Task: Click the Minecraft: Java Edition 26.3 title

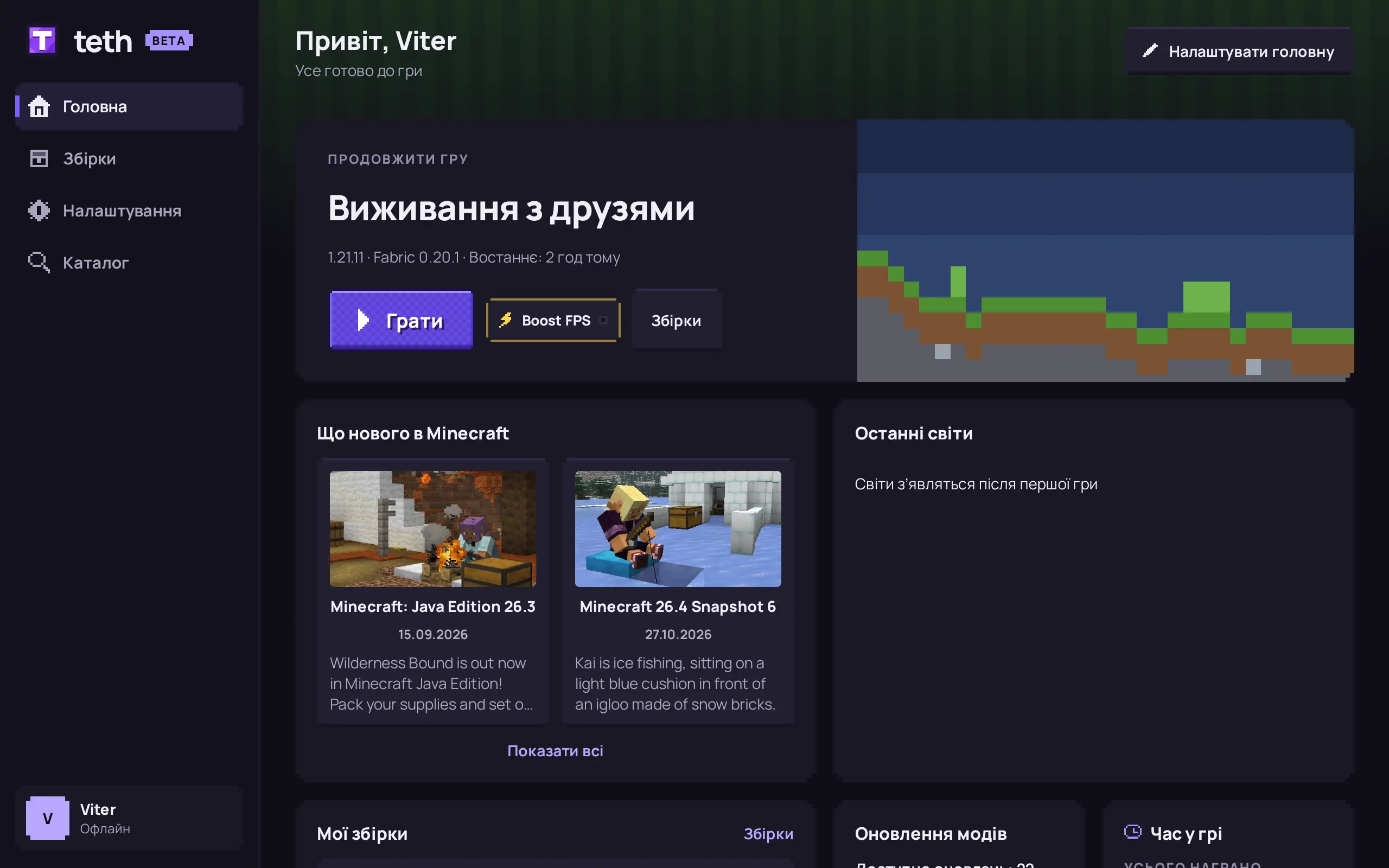Action: [433, 606]
